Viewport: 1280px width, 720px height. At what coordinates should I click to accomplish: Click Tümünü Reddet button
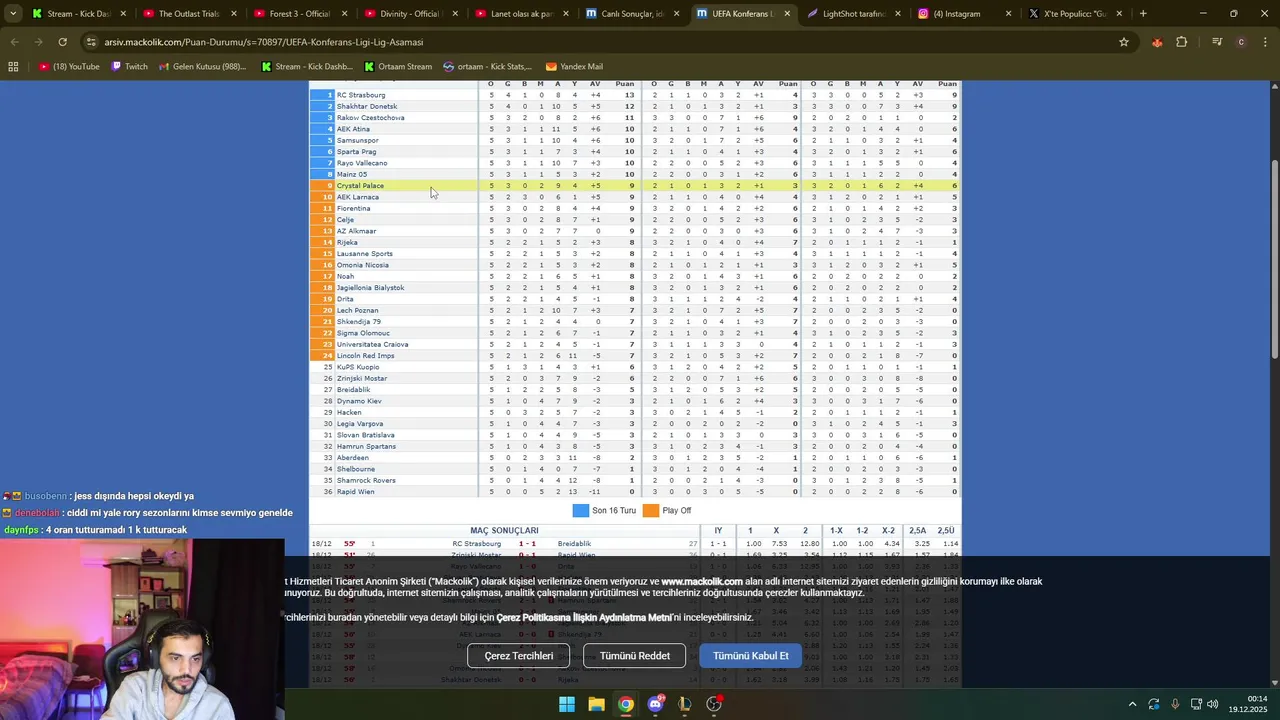click(634, 656)
